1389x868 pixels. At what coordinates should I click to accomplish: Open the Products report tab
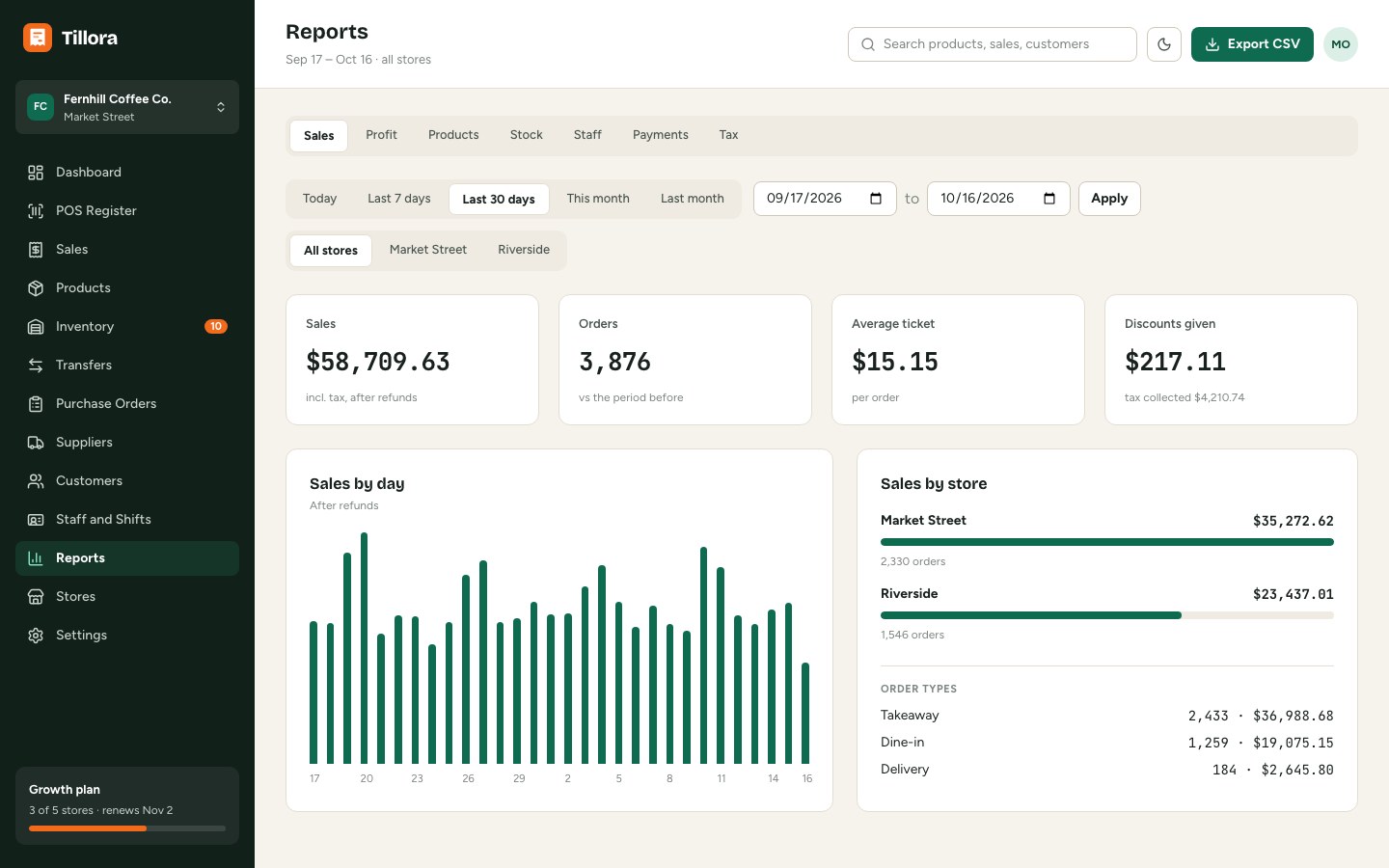point(453,135)
